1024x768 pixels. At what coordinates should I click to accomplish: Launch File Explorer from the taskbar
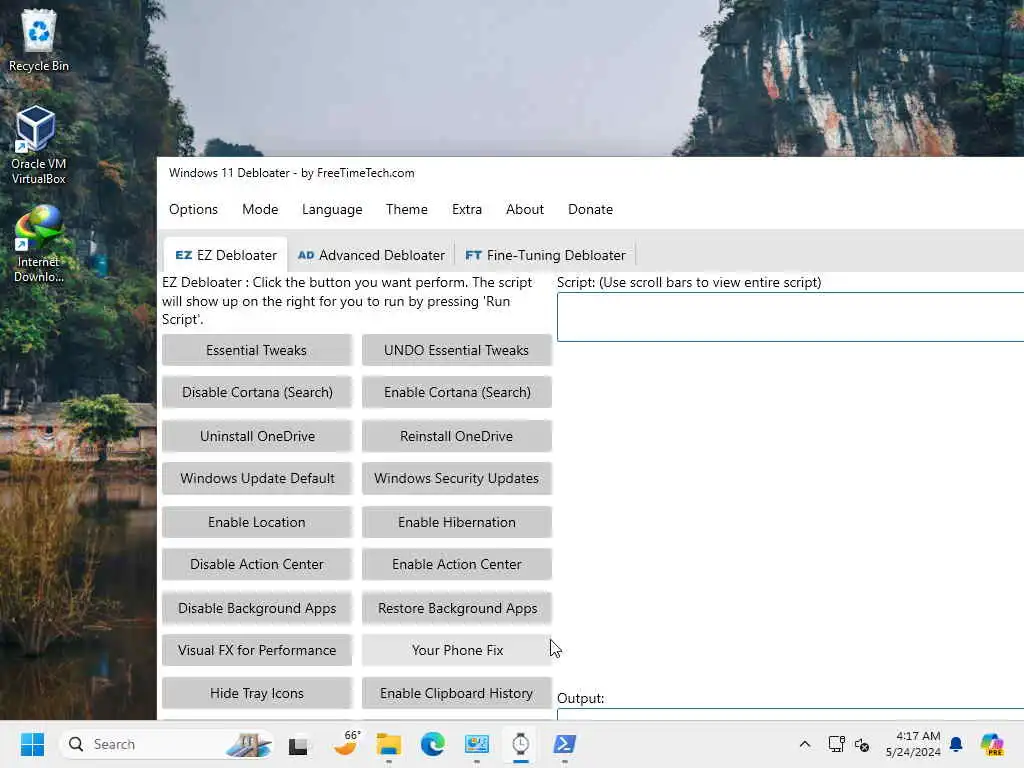tap(389, 744)
